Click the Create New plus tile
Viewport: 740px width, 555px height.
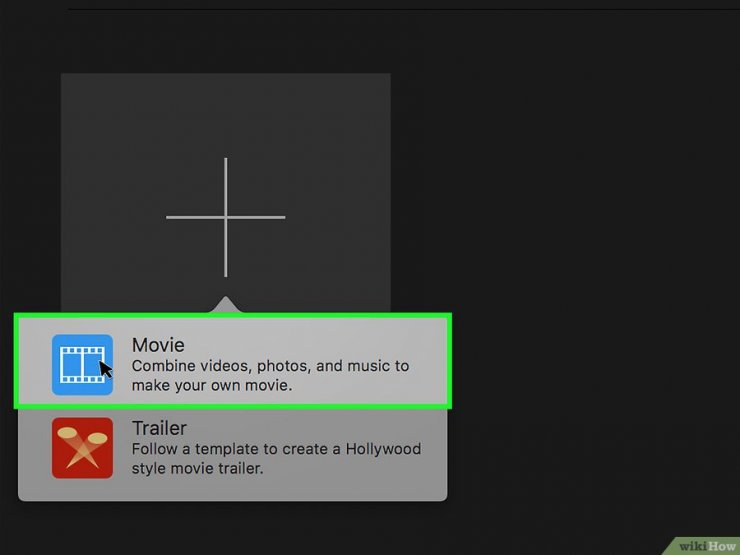[226, 193]
